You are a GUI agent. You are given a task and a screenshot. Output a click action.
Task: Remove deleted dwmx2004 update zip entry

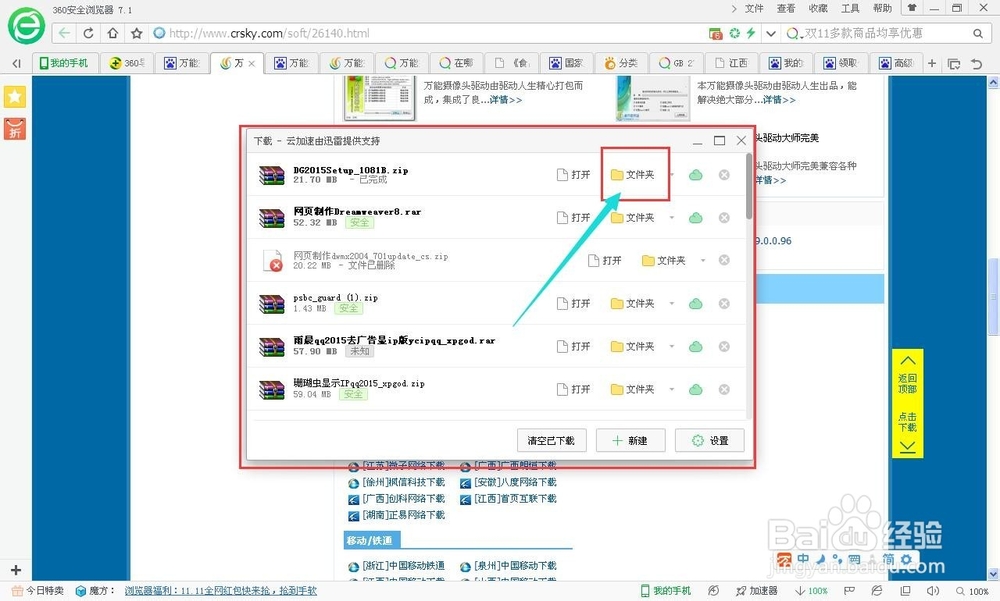click(724, 260)
